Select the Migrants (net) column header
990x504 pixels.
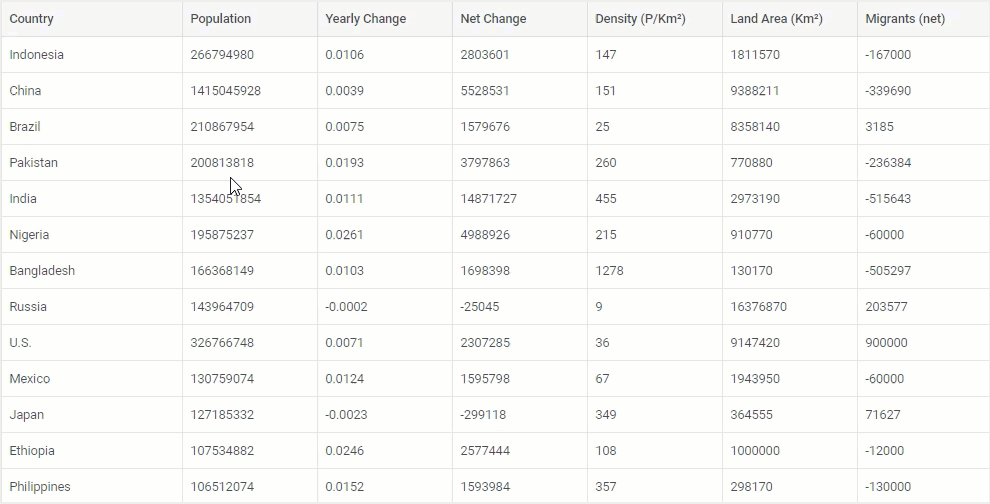pos(924,19)
